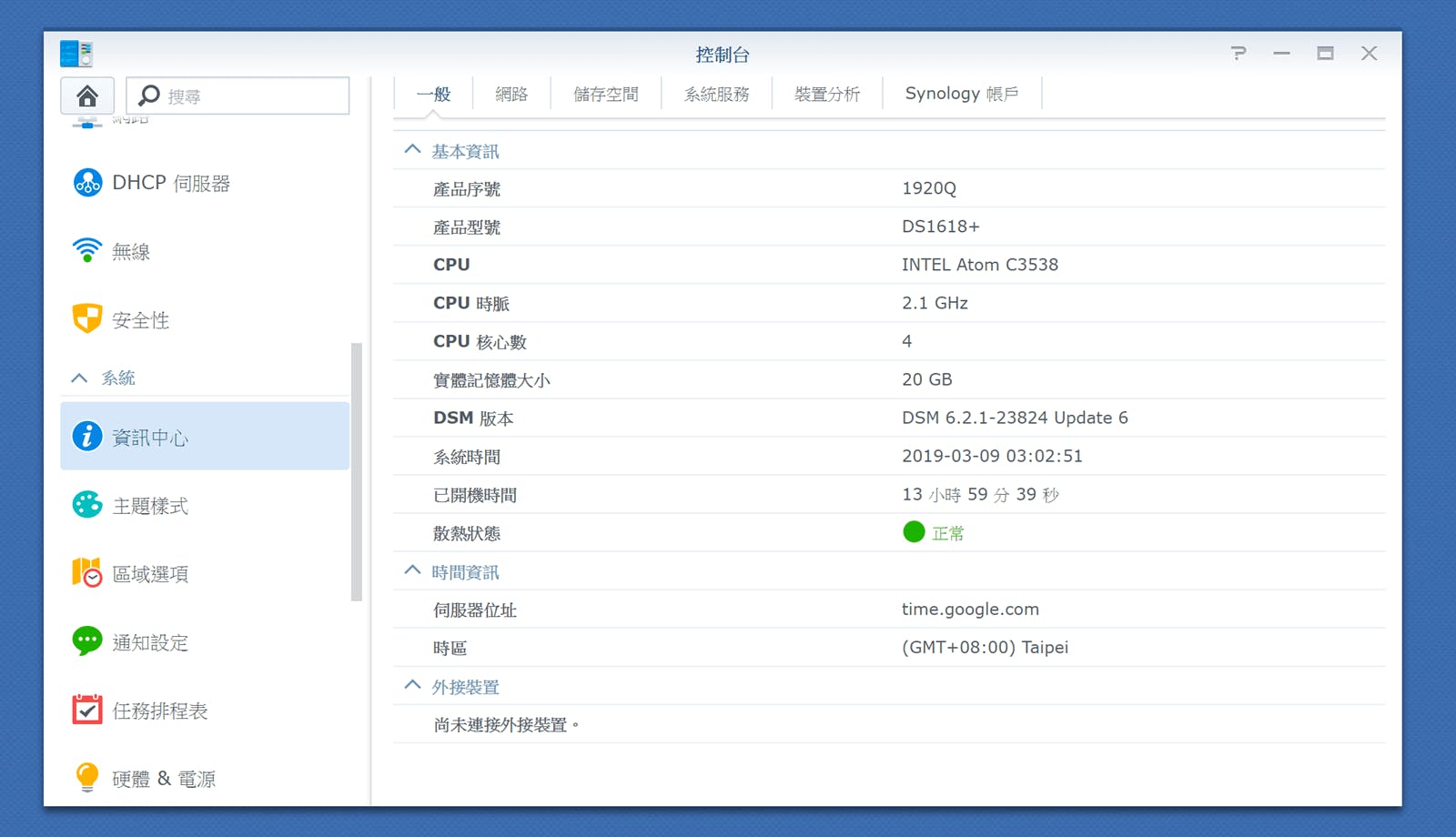This screenshot has width=1456, height=837.
Task: Open the 任務排程表 calendar icon
Action: [x=87, y=709]
